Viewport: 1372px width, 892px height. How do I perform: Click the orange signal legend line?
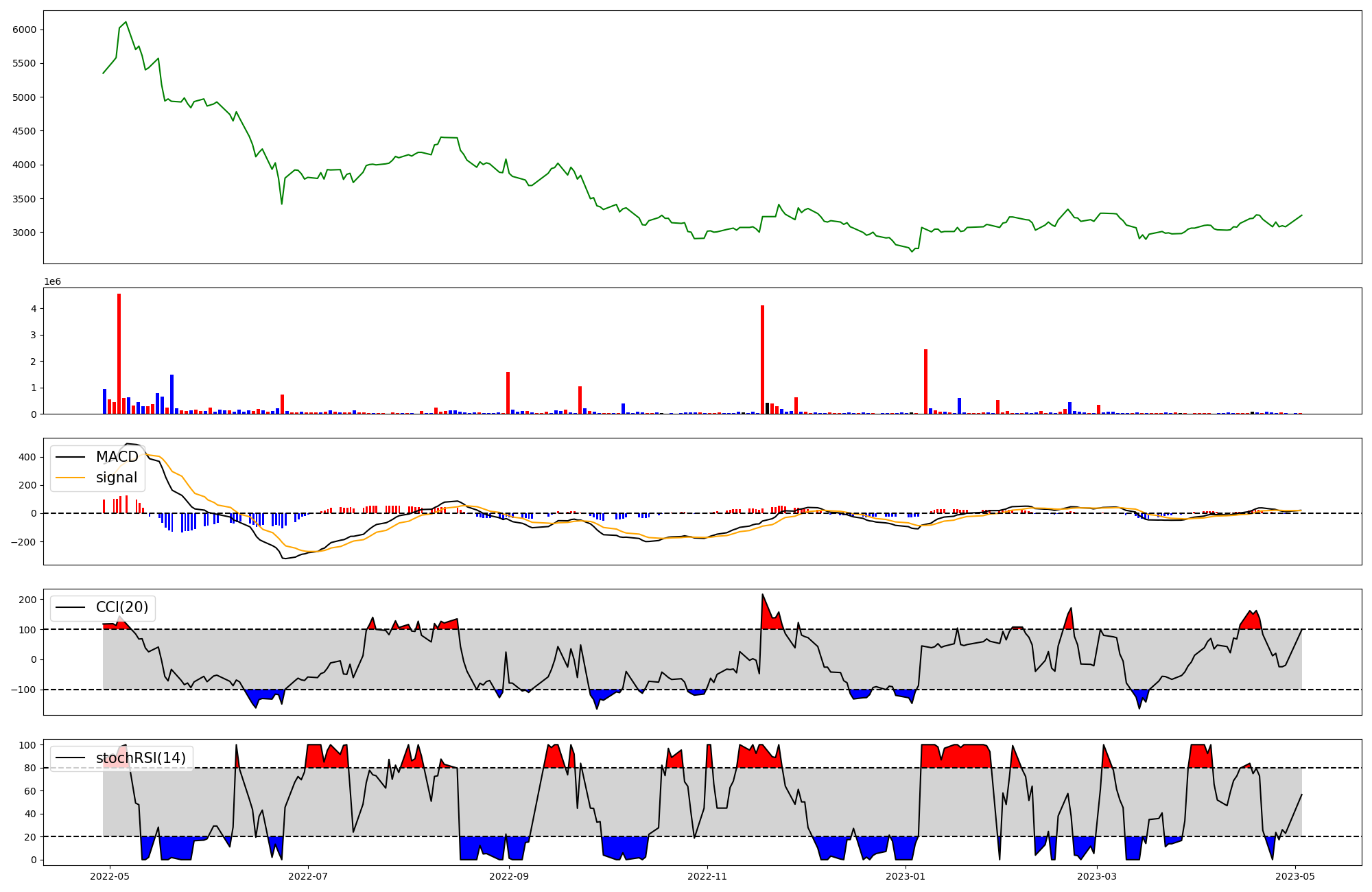tap(70, 478)
